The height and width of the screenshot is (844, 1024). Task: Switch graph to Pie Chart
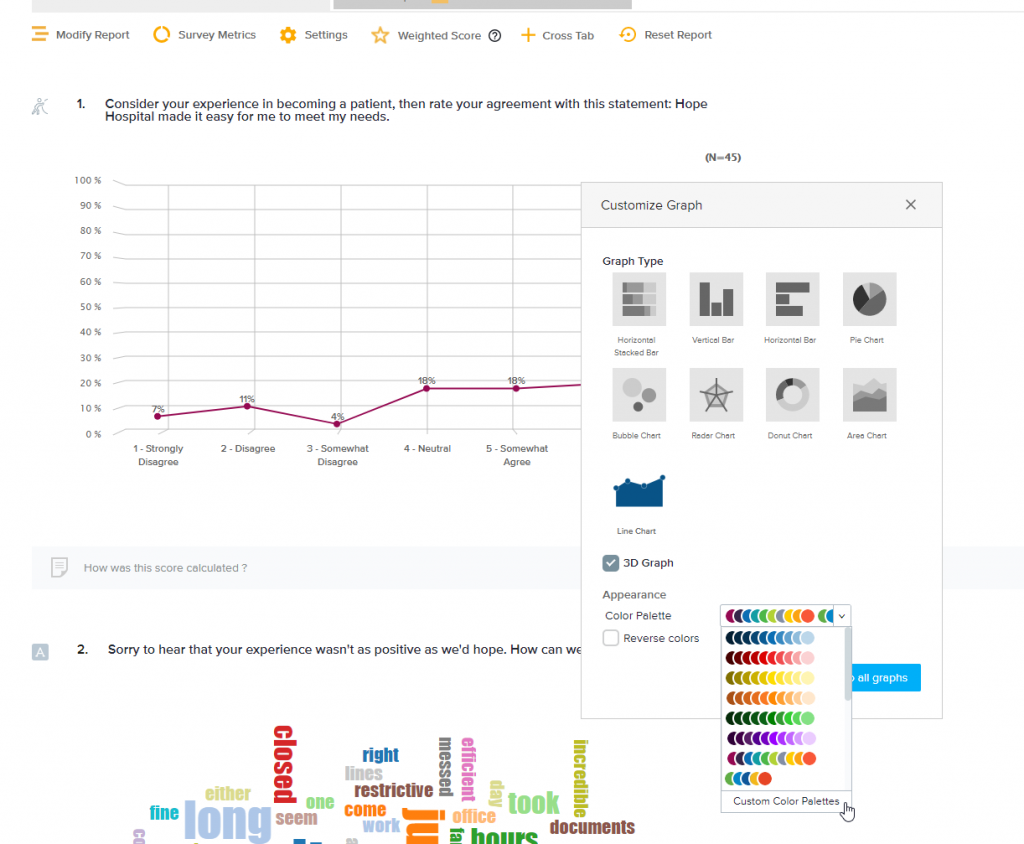pyautogui.click(x=869, y=299)
